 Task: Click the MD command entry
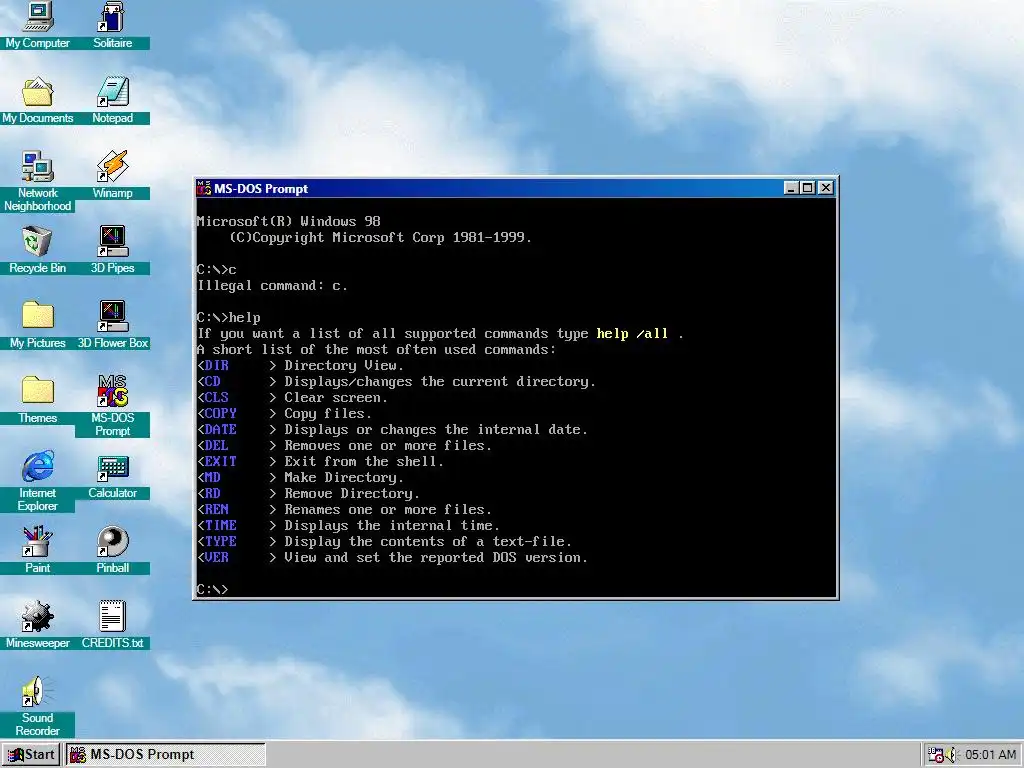[x=212, y=477]
